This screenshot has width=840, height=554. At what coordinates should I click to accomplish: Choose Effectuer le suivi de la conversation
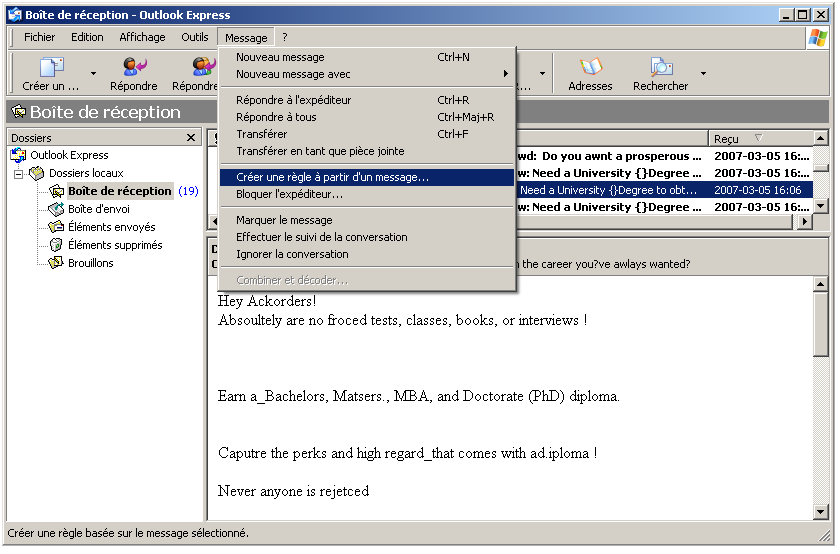point(368,237)
